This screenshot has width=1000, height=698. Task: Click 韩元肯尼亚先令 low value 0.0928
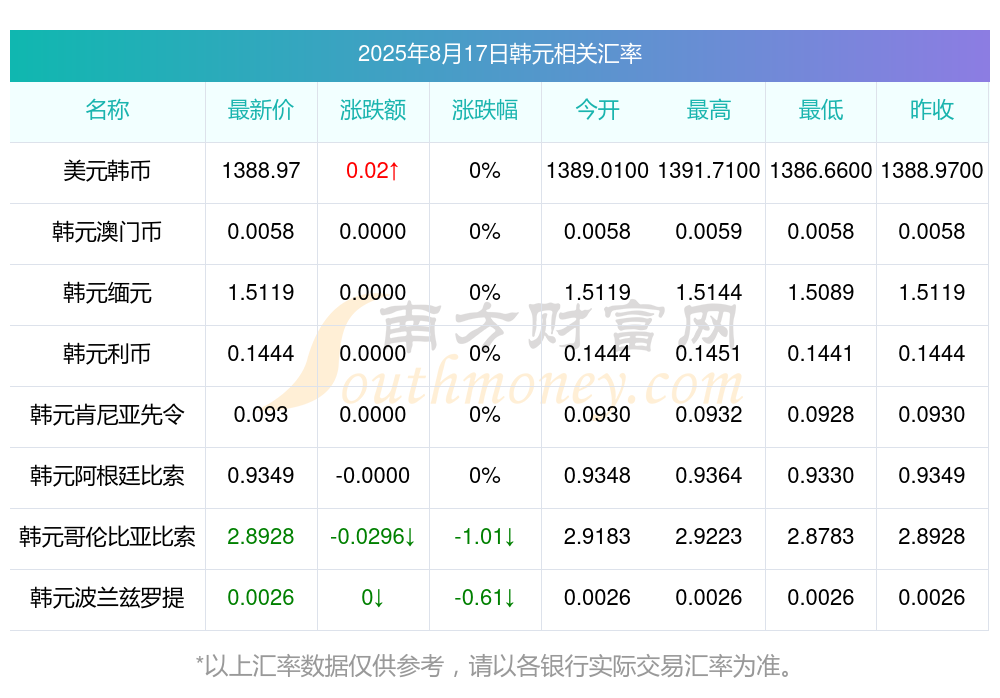coord(821,414)
